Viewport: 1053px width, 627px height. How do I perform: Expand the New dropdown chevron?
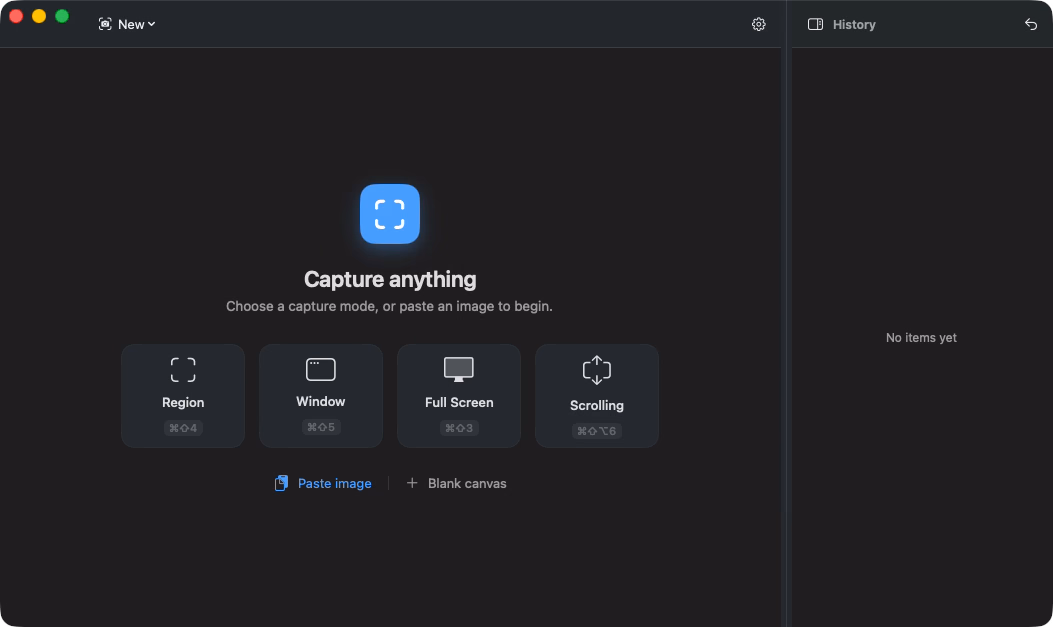coord(152,24)
